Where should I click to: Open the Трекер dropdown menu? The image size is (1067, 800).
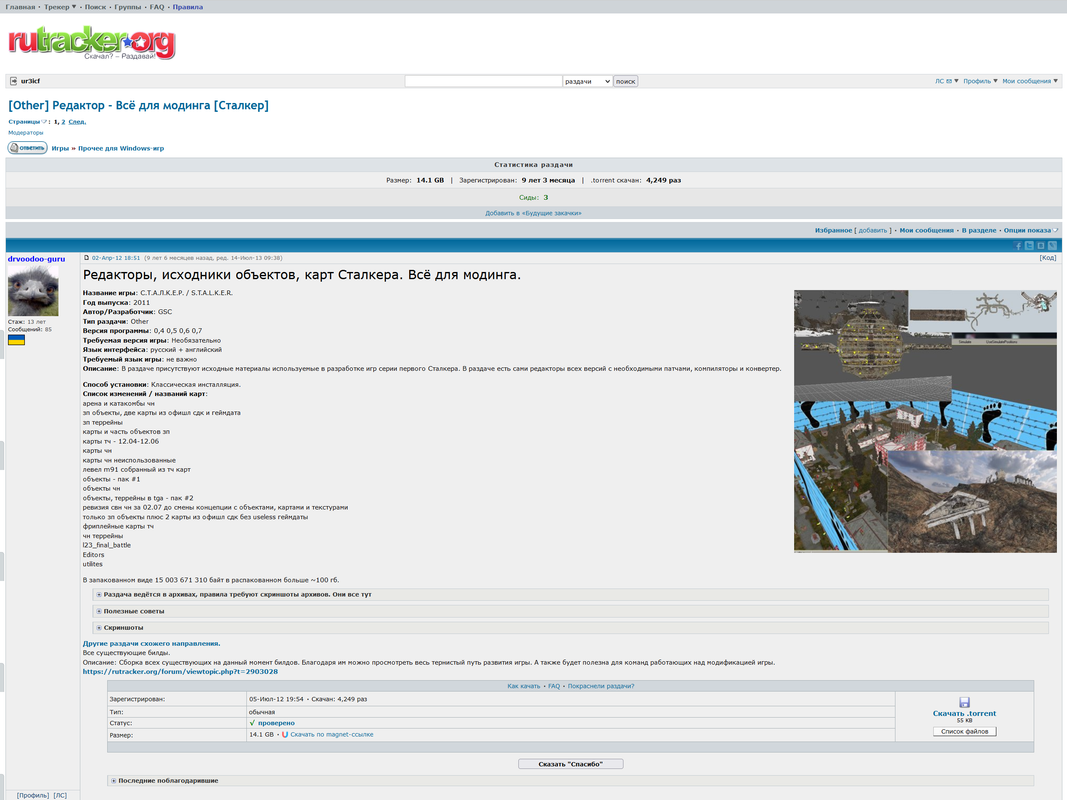[60, 7]
